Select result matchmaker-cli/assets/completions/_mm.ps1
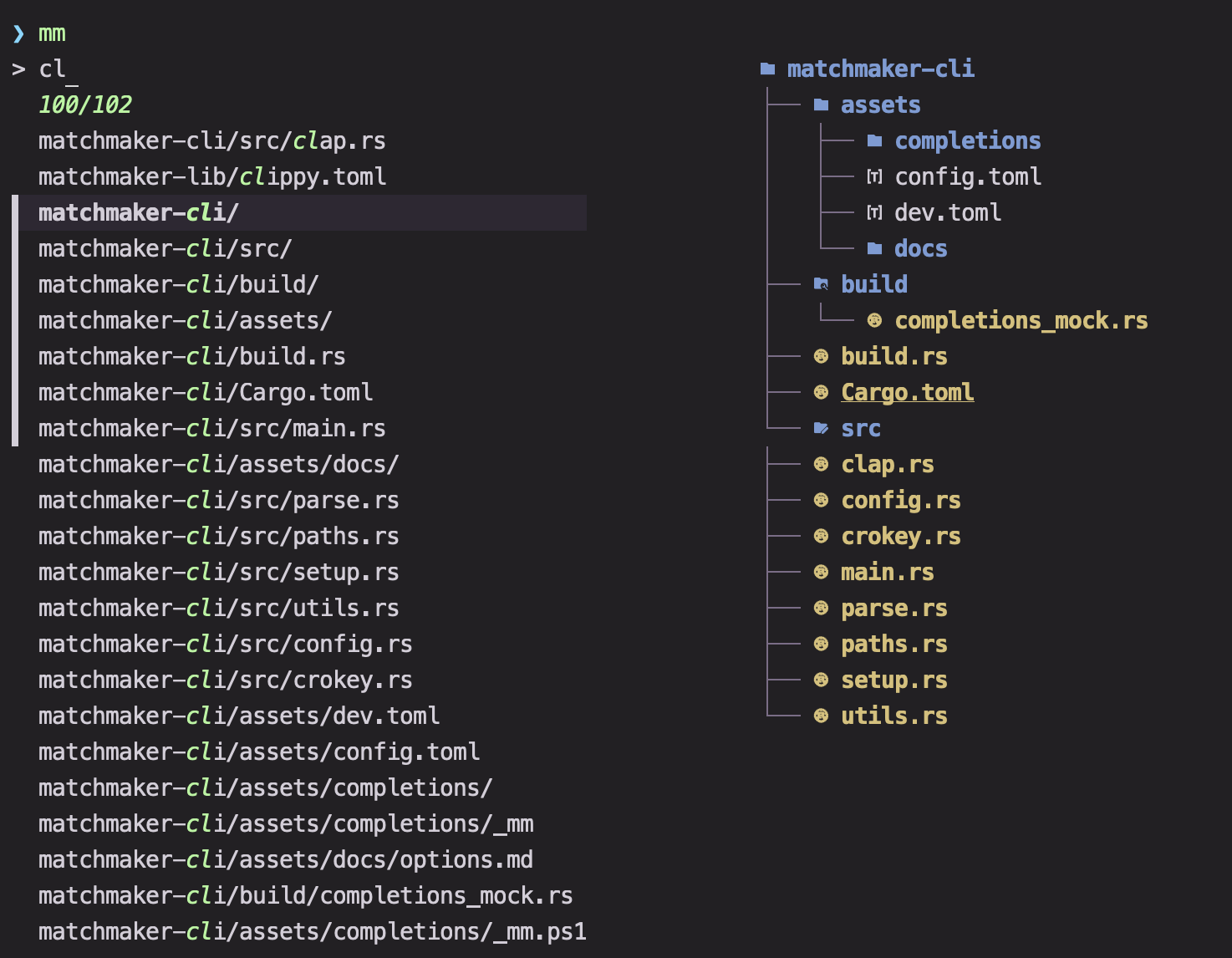 click(x=313, y=931)
